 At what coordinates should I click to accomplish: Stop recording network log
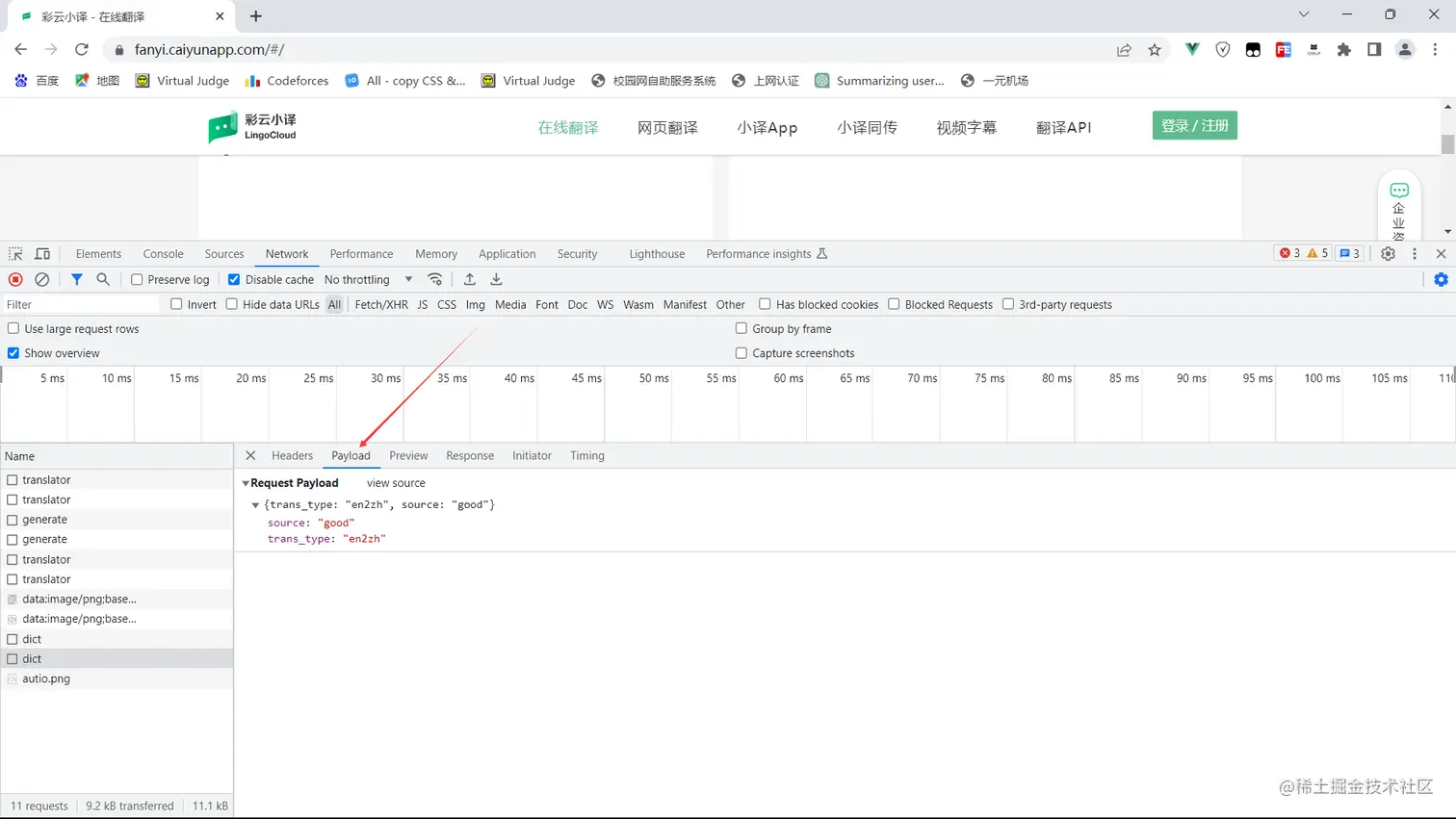15,279
